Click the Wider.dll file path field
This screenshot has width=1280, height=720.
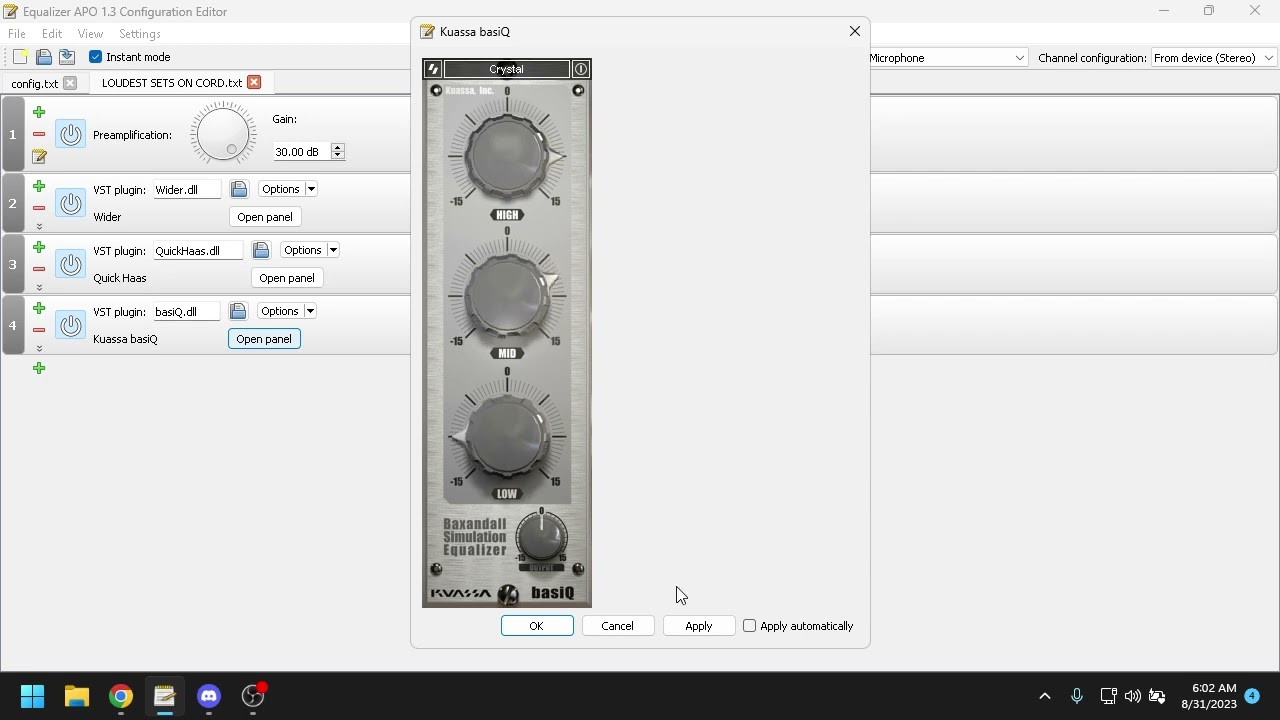click(187, 190)
